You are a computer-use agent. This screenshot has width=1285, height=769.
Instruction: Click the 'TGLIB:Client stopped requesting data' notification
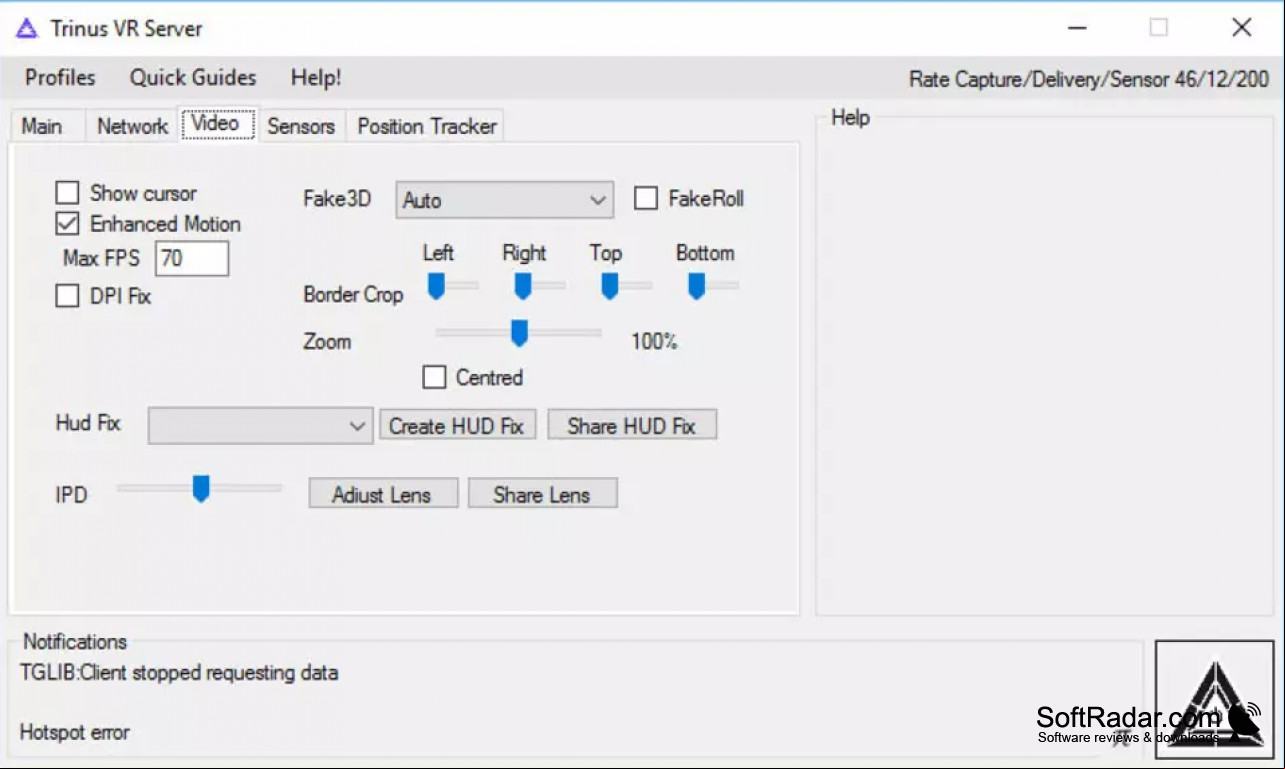[179, 672]
